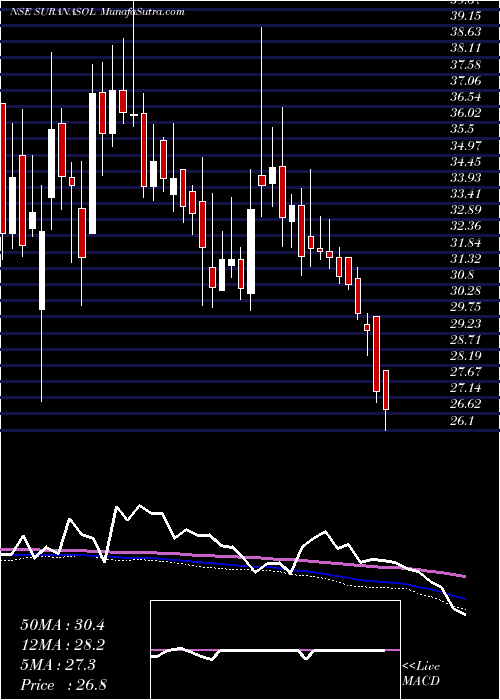Click the 12MA : 28.2 readout
Screen dimensions: 500x700
pos(62,645)
